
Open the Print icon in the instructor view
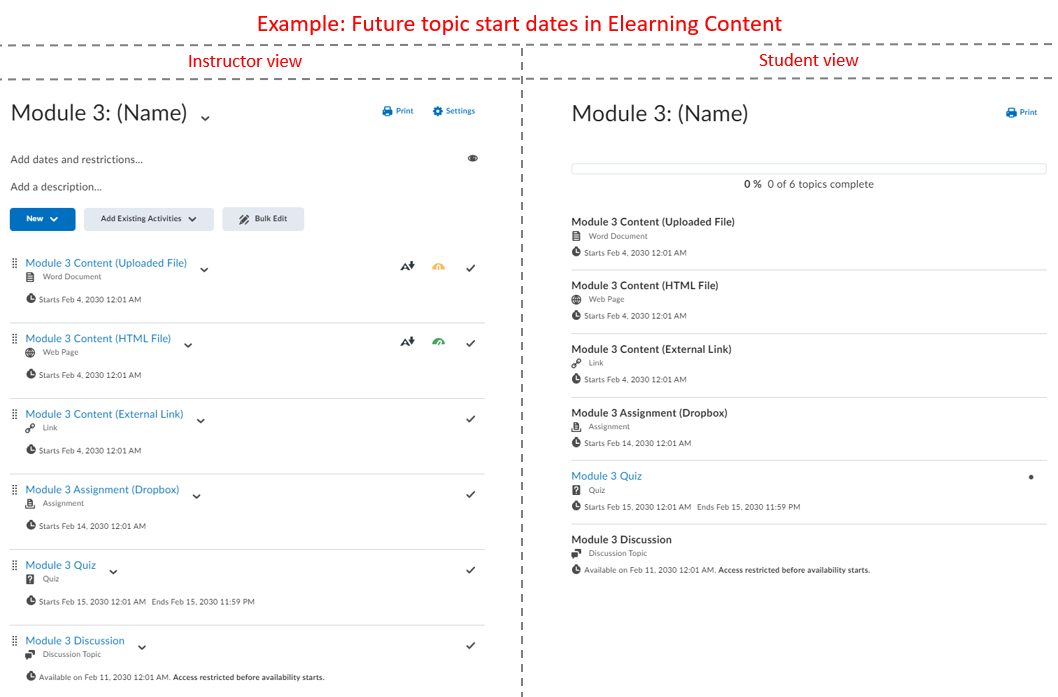[x=397, y=111]
